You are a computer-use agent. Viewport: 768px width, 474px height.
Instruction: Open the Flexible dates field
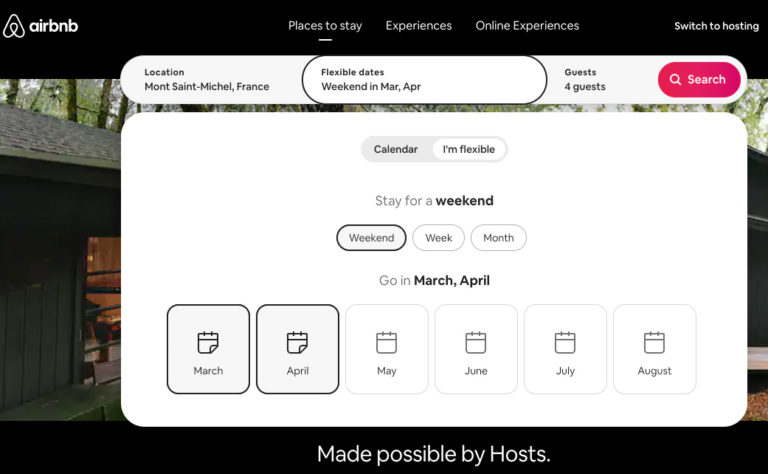424,79
